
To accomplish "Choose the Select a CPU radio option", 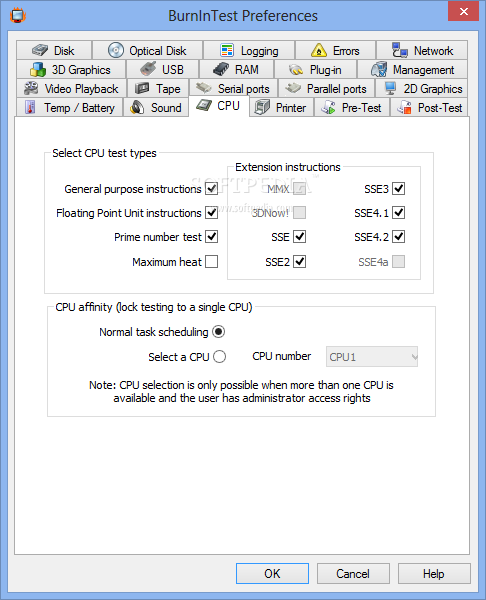I will [220, 356].
